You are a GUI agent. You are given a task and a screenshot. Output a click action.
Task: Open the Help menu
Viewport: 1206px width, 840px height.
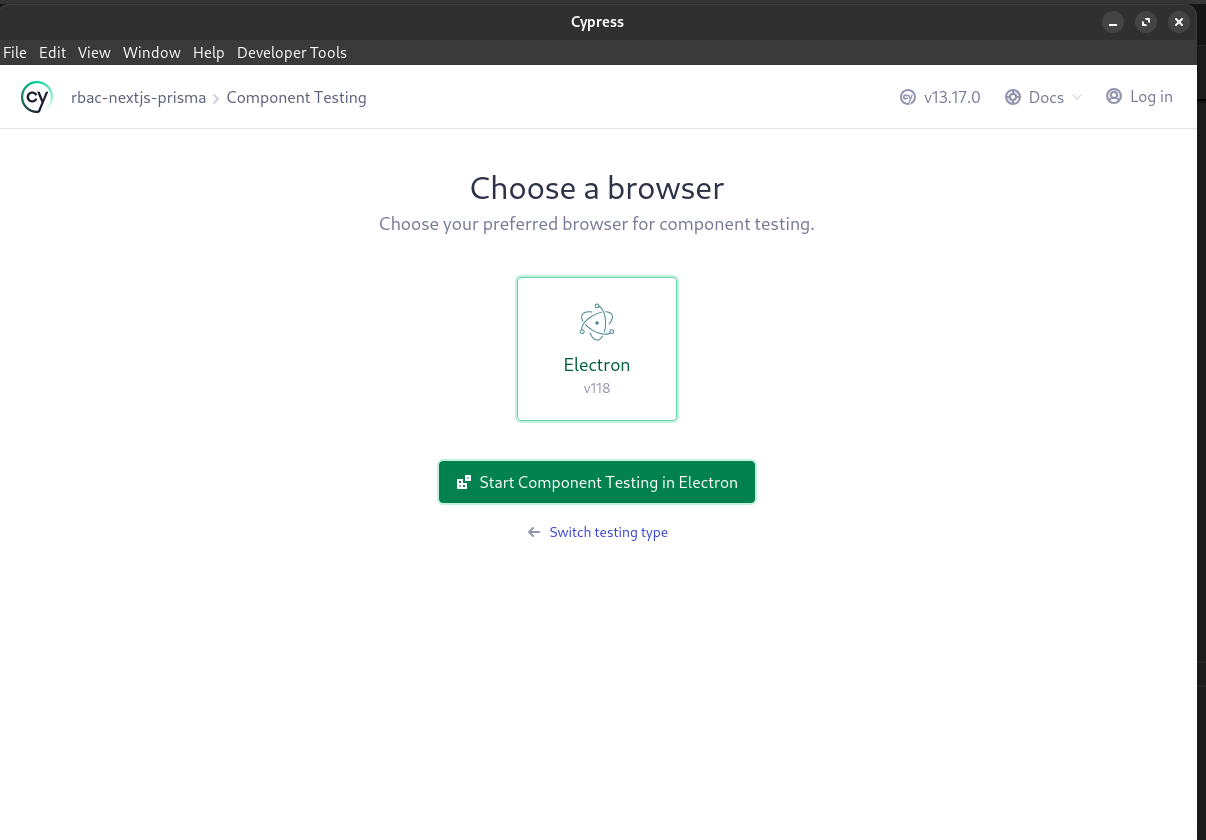click(x=209, y=53)
